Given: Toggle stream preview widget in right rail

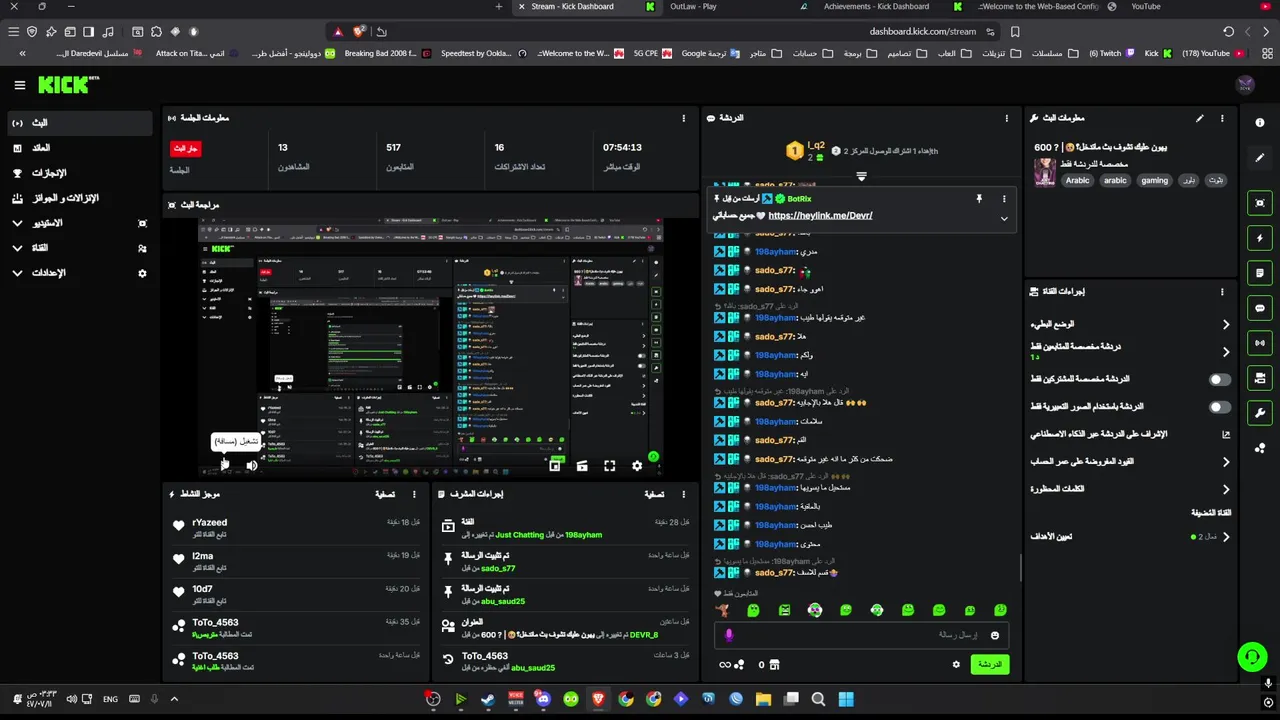Looking at the screenshot, I should pyautogui.click(x=1260, y=203).
